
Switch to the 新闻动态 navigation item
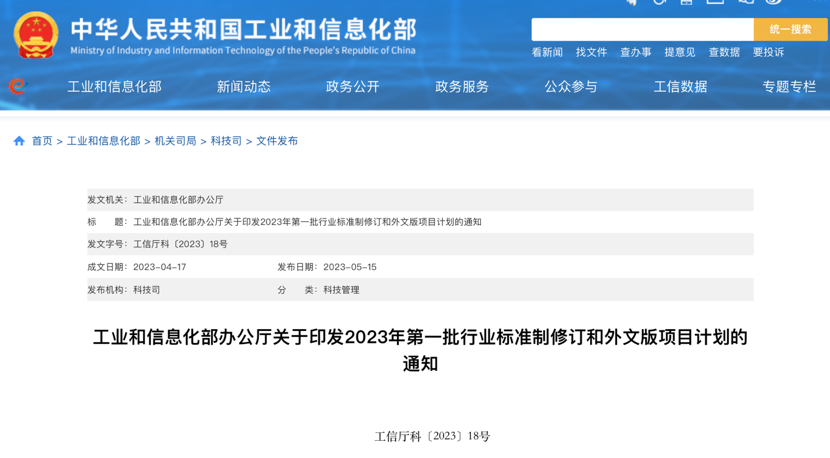click(244, 87)
